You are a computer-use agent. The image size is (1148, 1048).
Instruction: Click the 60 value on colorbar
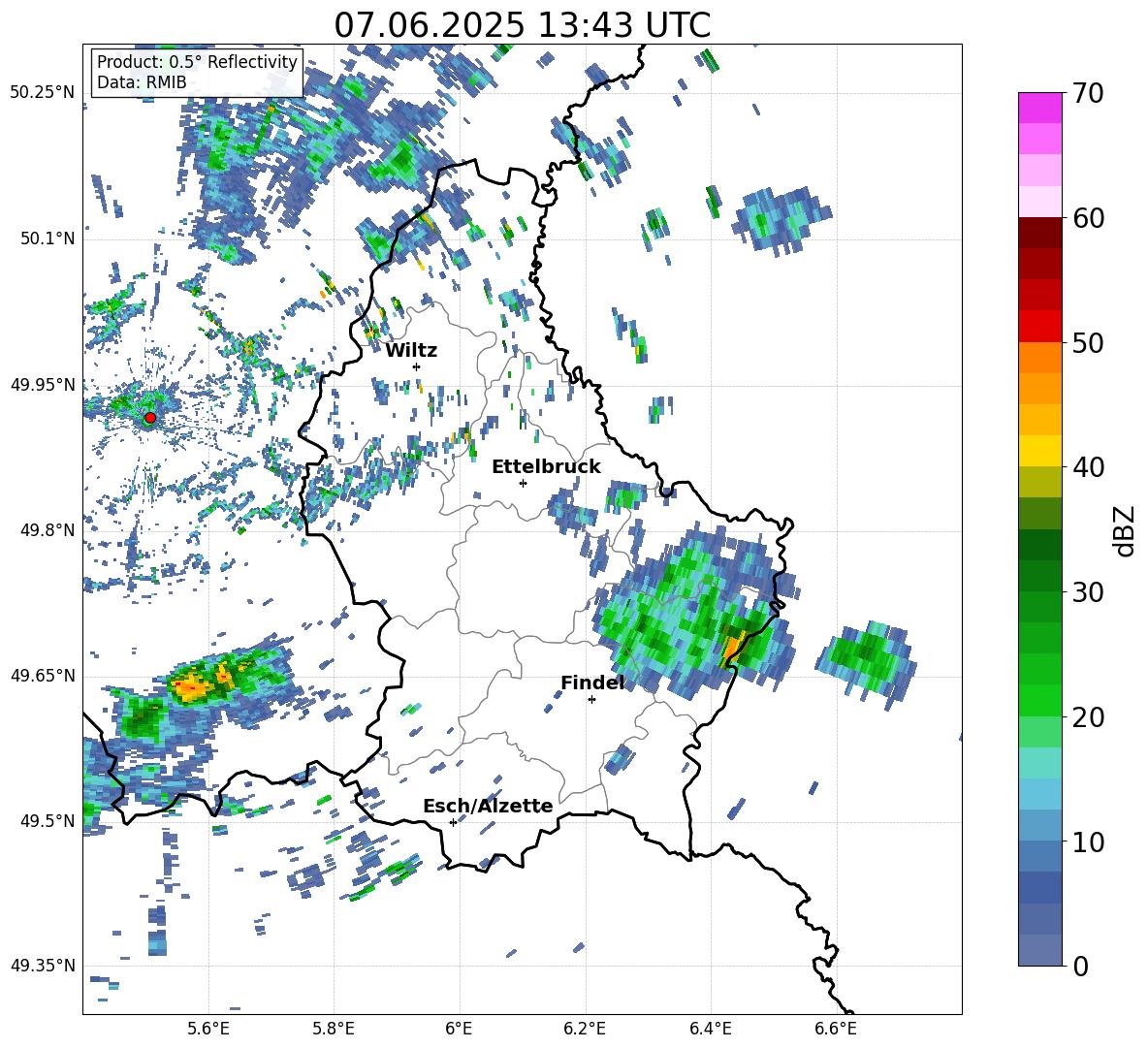click(1088, 218)
